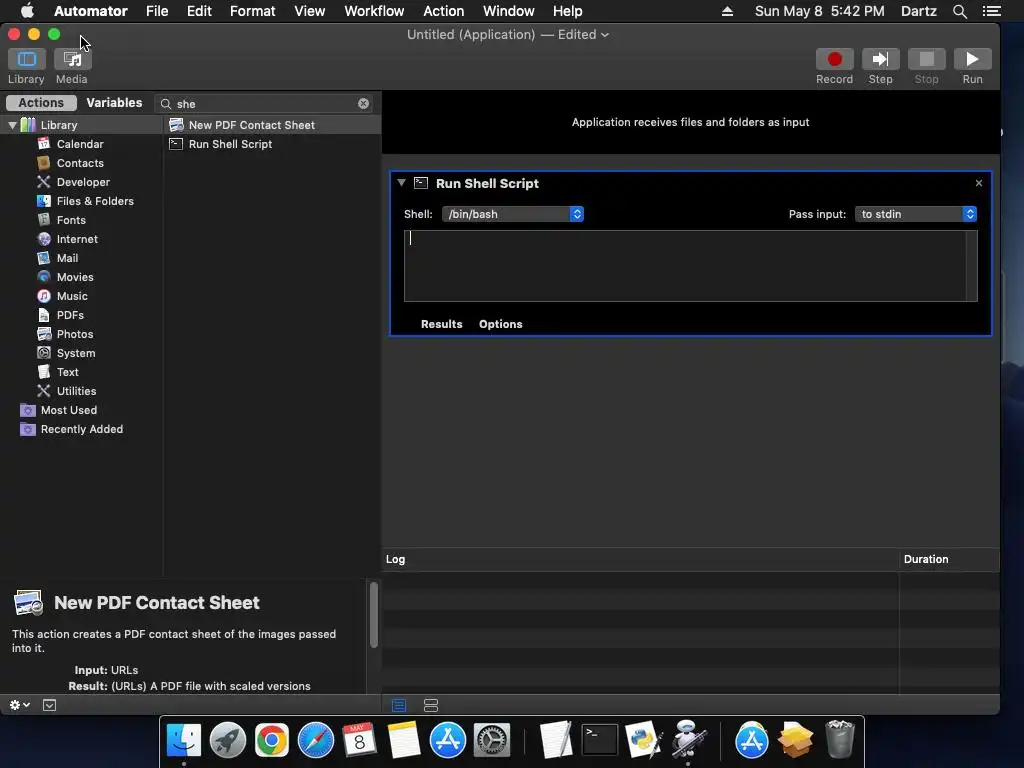The width and height of the screenshot is (1024, 768).
Task: Select Run Shell Script in results list
Action: tap(272, 144)
